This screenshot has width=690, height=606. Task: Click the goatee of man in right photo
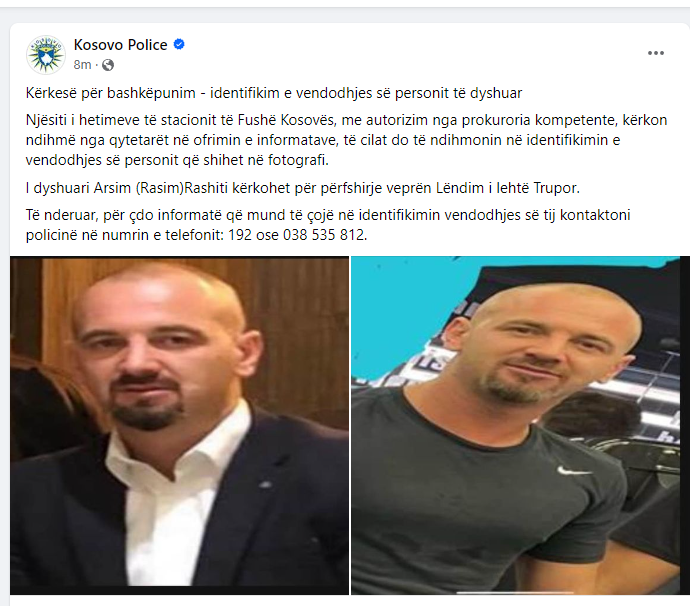click(510, 389)
